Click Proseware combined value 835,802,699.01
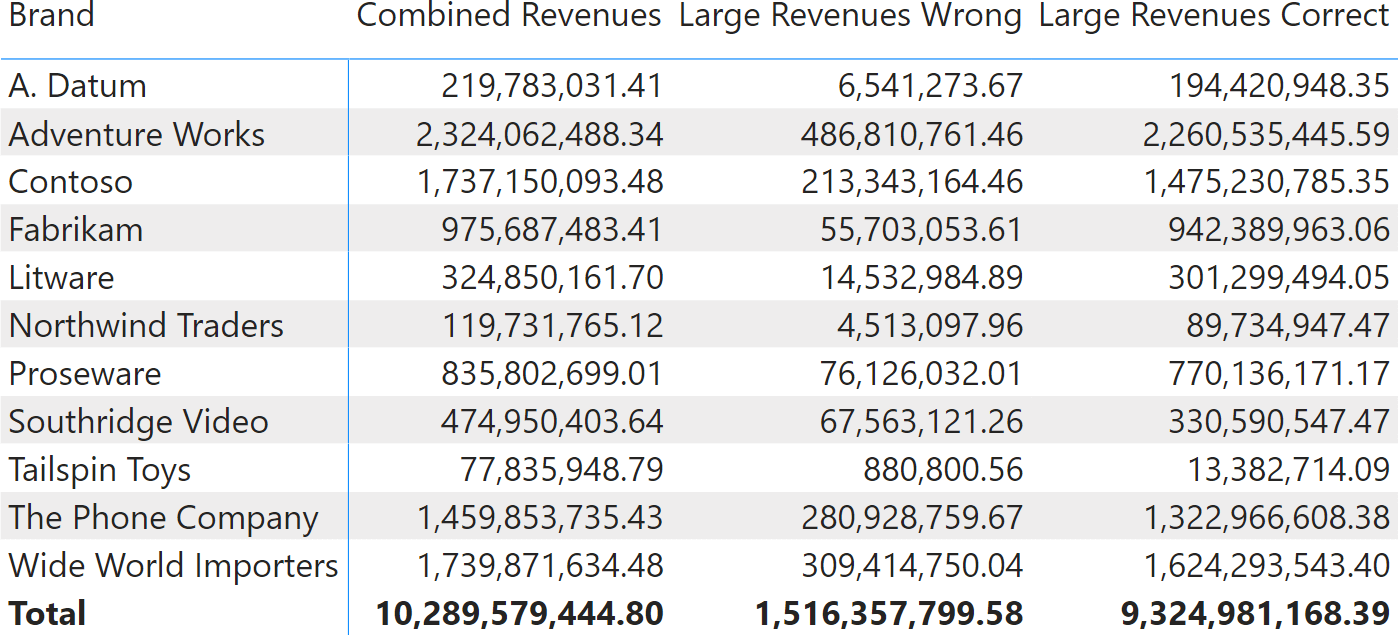Image resolution: width=1398 pixels, height=635 pixels. pyautogui.click(x=552, y=374)
